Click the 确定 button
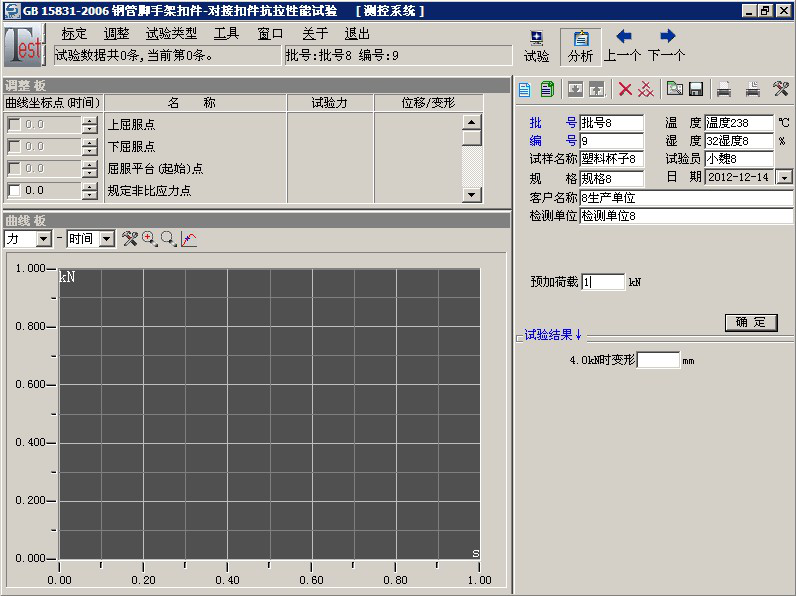 750,322
